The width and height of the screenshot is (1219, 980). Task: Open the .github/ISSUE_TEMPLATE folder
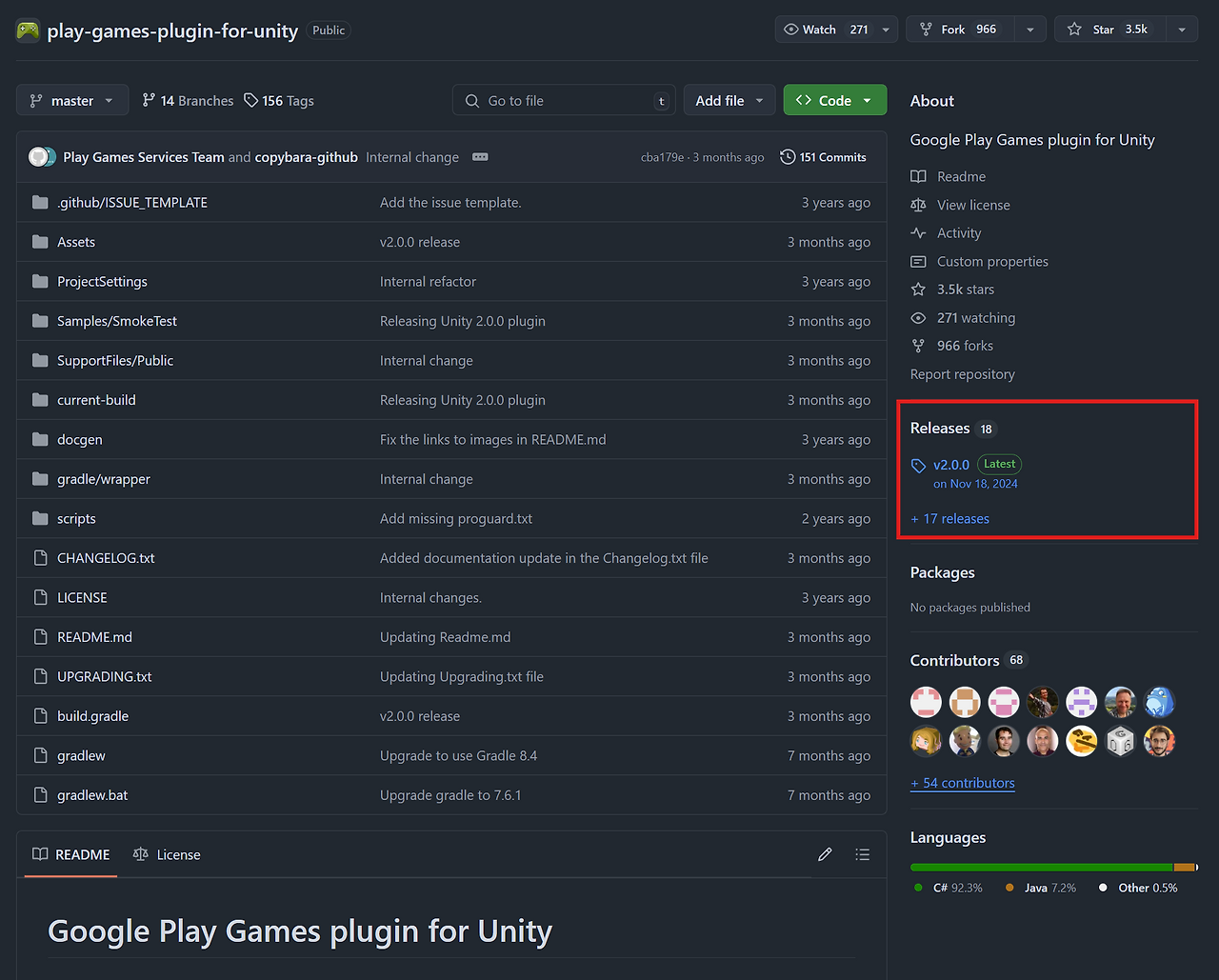tap(132, 203)
